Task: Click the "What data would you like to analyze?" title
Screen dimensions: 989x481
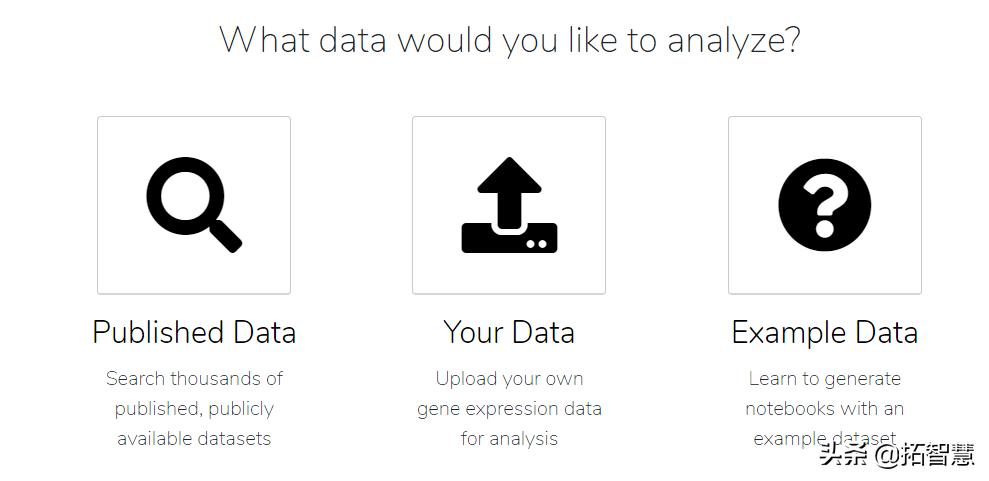Action: (x=509, y=40)
